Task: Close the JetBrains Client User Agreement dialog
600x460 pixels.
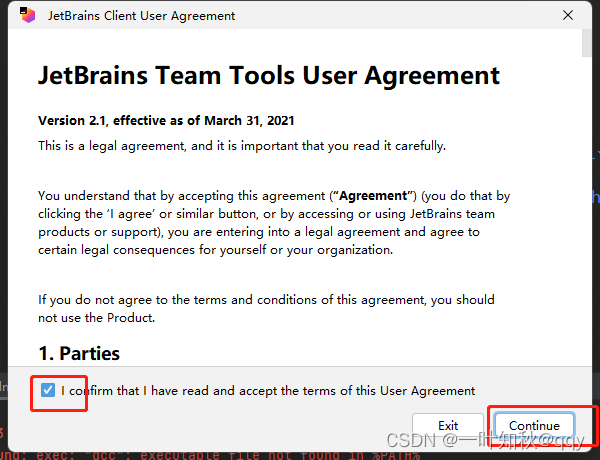Action: coord(568,15)
